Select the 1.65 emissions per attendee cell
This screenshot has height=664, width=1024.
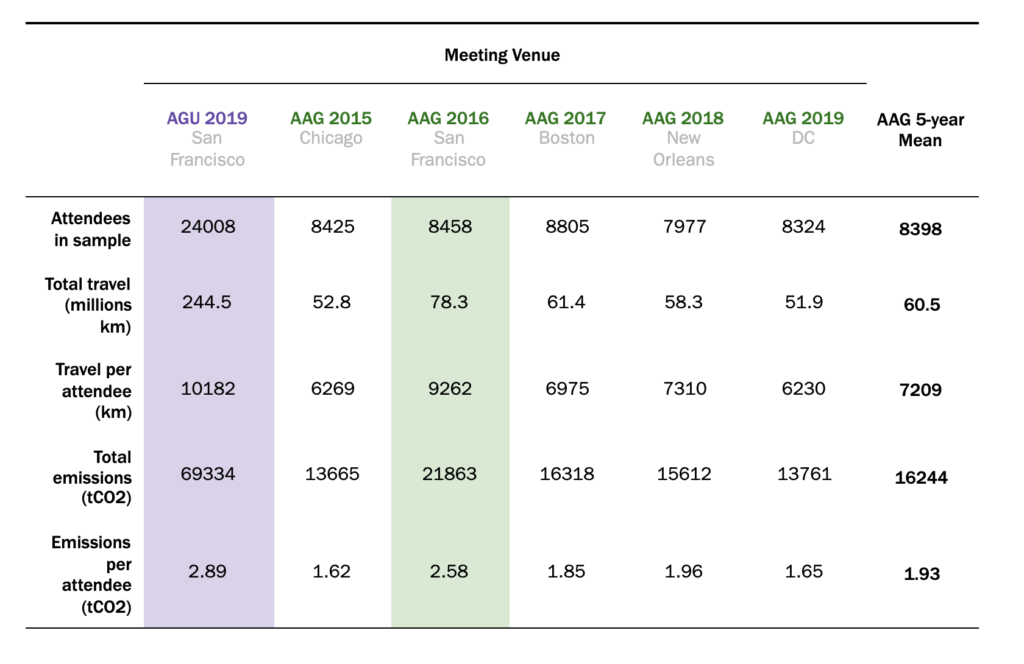point(803,572)
